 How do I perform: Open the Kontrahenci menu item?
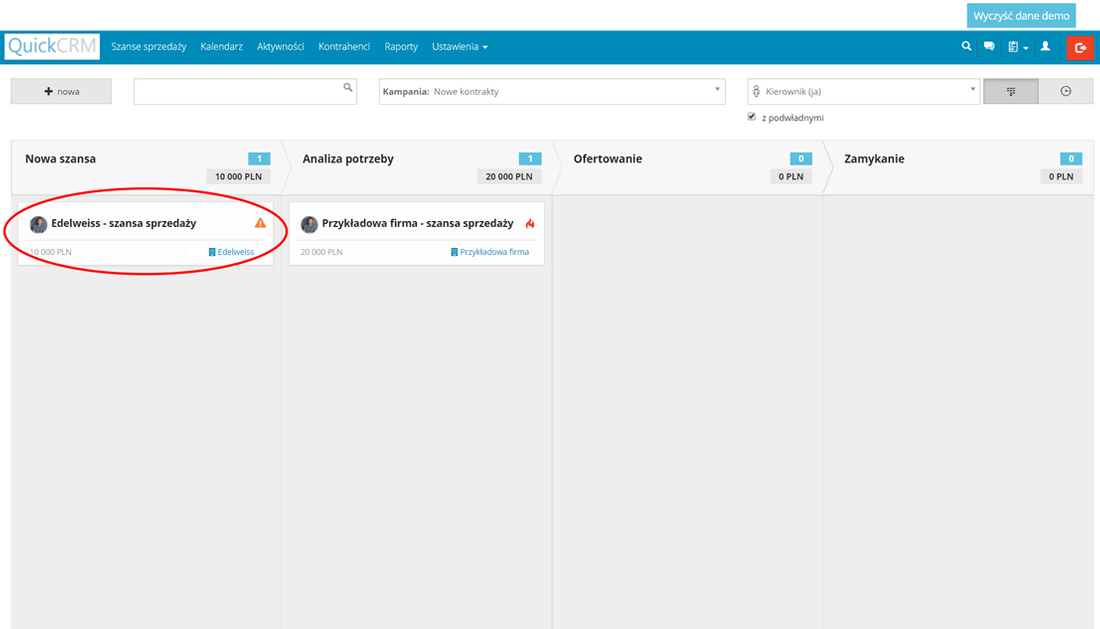(344, 47)
